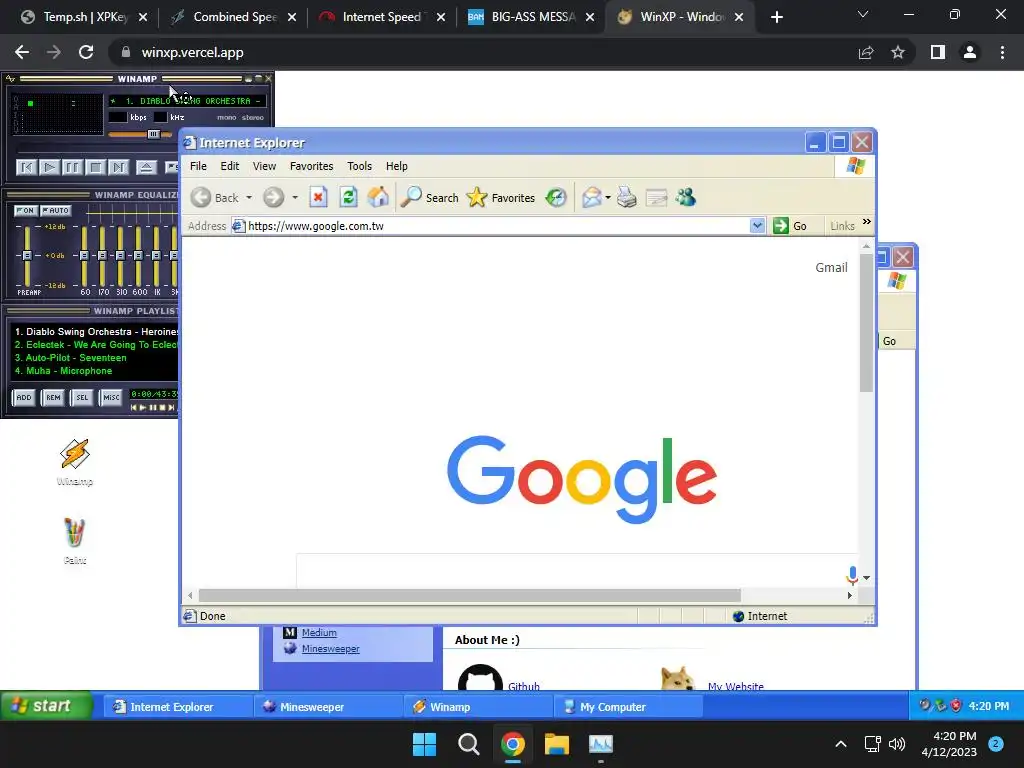This screenshot has height=768, width=1024.
Task: Open the Help menu in Internet Explorer
Action: (x=396, y=166)
